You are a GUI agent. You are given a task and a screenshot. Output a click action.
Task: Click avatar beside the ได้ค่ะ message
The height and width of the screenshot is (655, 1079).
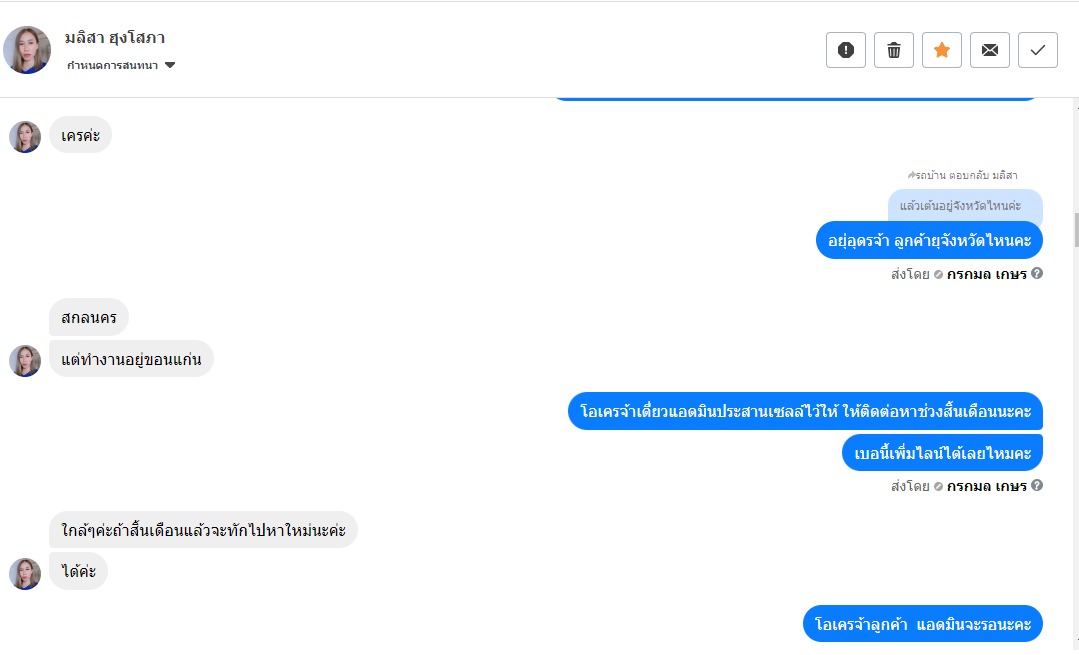(x=25, y=574)
